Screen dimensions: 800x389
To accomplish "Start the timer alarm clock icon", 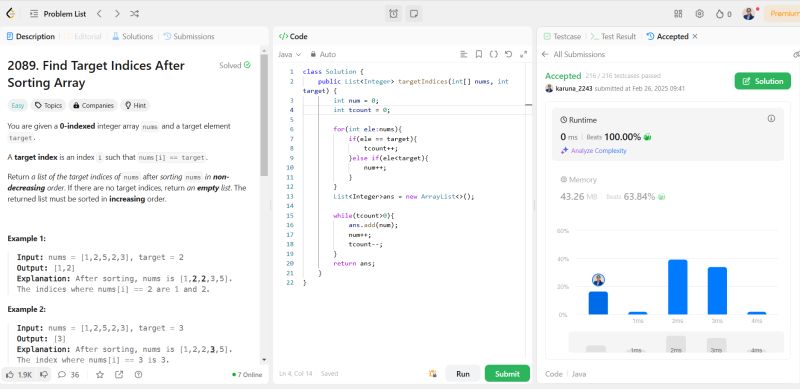I will click(393, 14).
